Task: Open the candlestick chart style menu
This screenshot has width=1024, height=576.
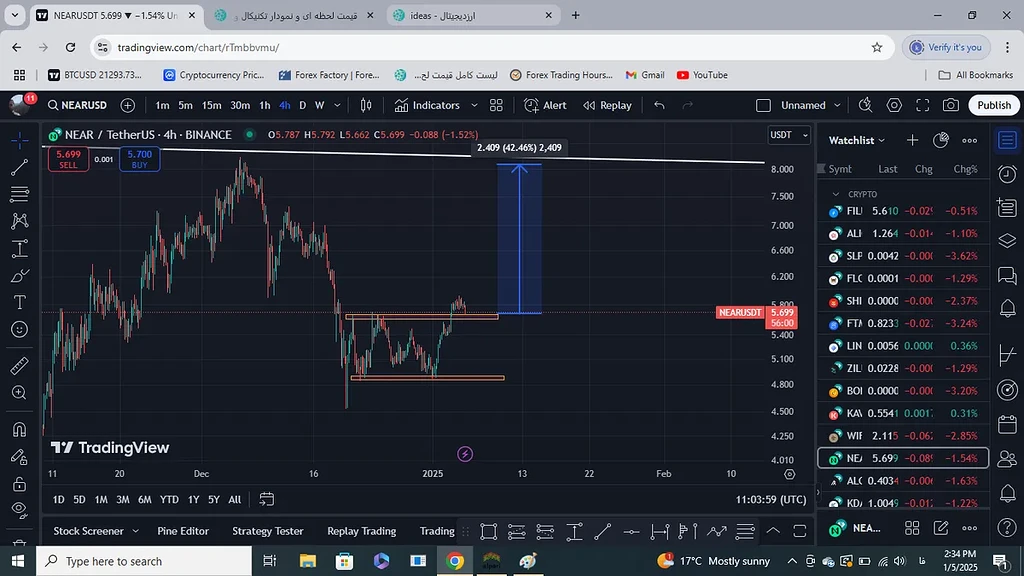Action: pyautogui.click(x=366, y=105)
